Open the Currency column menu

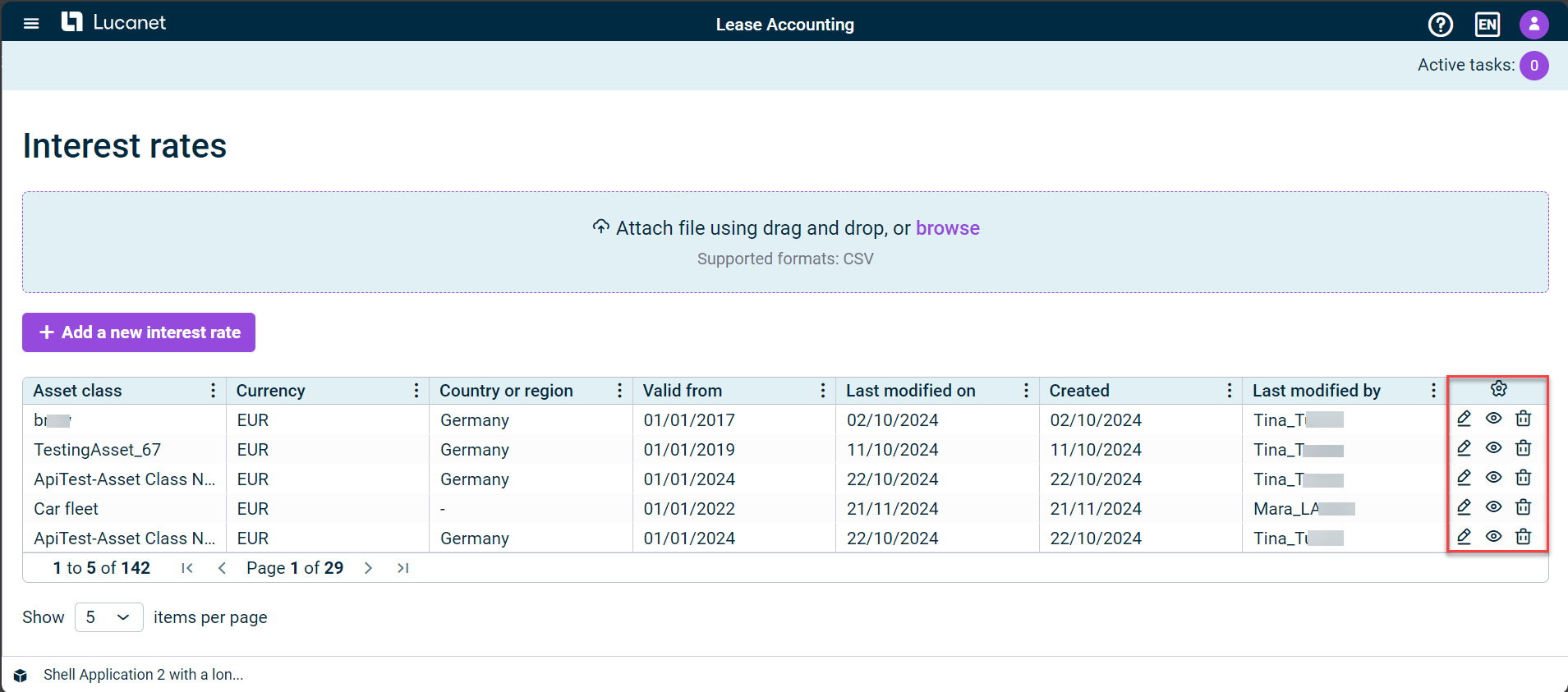tap(416, 391)
